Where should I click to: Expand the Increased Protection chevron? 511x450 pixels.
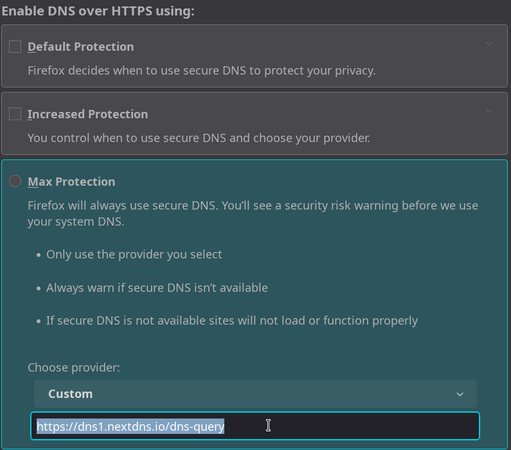click(489, 111)
